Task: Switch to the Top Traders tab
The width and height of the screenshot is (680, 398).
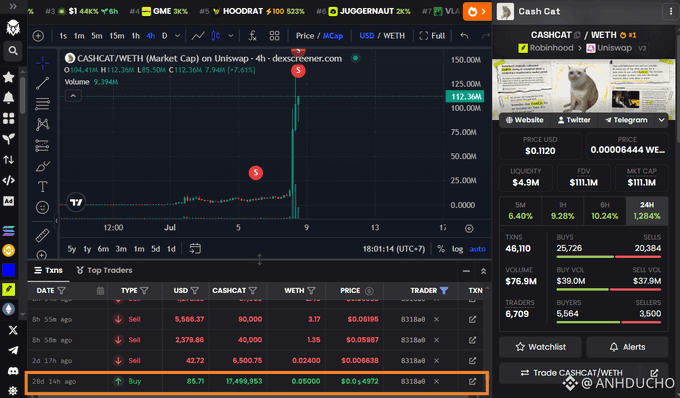Action: [x=104, y=270]
